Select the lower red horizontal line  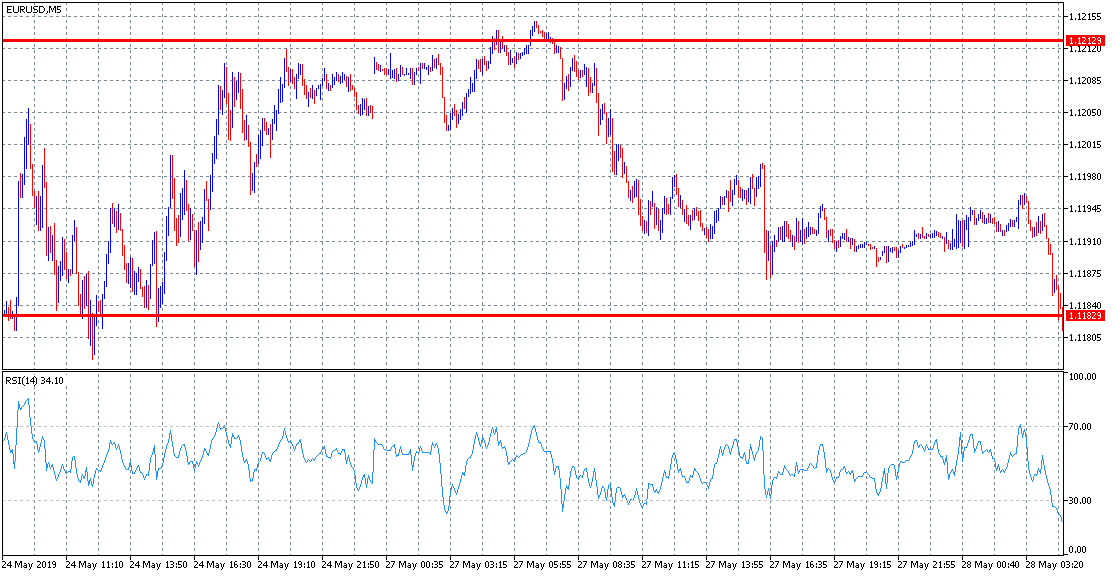[532, 315]
